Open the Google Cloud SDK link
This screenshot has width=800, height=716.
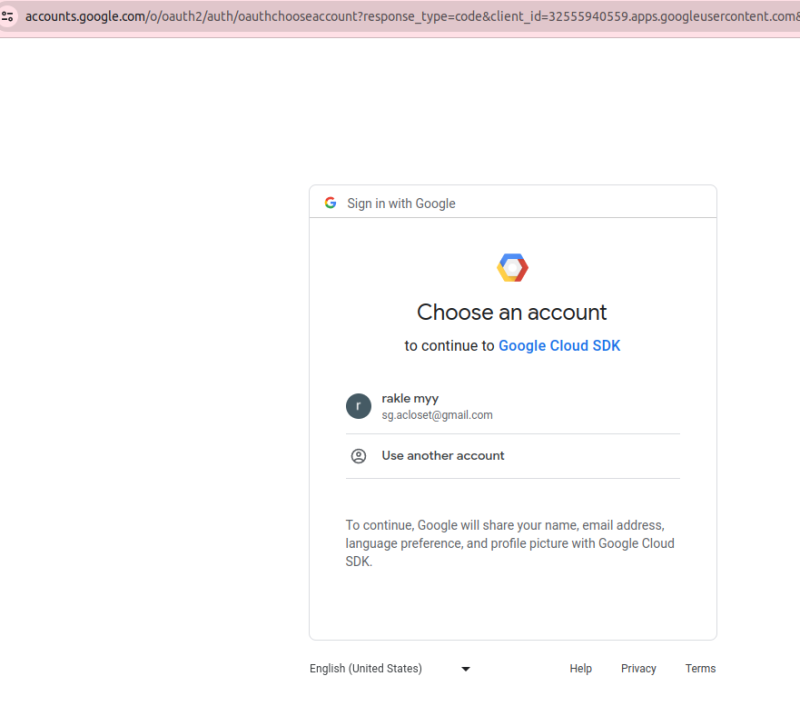coord(560,346)
